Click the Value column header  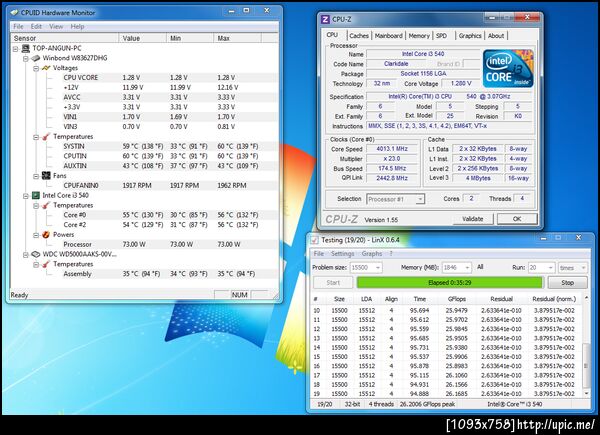[142, 38]
